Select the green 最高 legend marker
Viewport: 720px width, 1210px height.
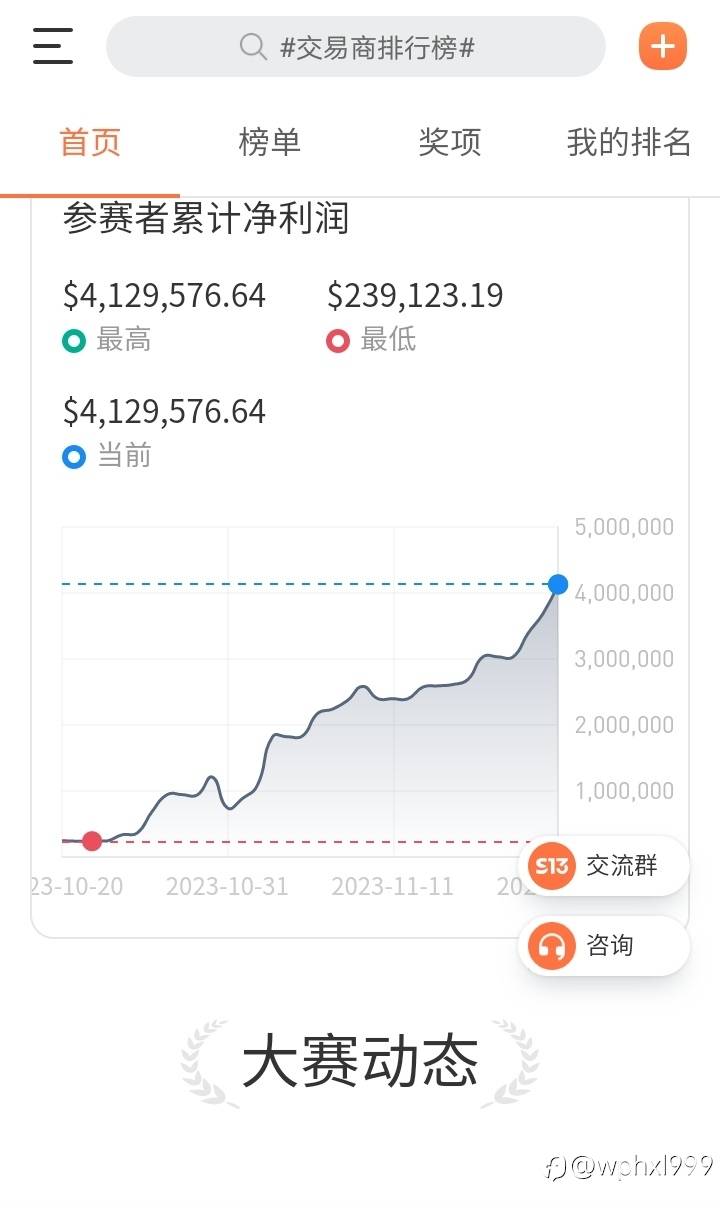tap(74, 341)
